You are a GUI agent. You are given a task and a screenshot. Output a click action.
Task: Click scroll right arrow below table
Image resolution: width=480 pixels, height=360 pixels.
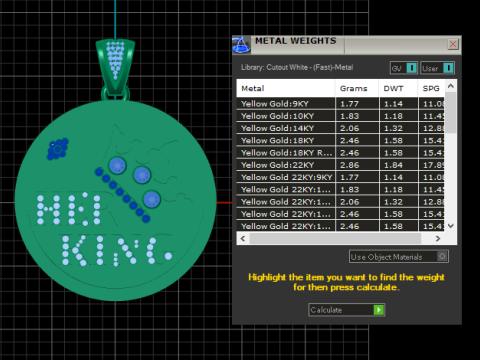[x=438, y=238]
